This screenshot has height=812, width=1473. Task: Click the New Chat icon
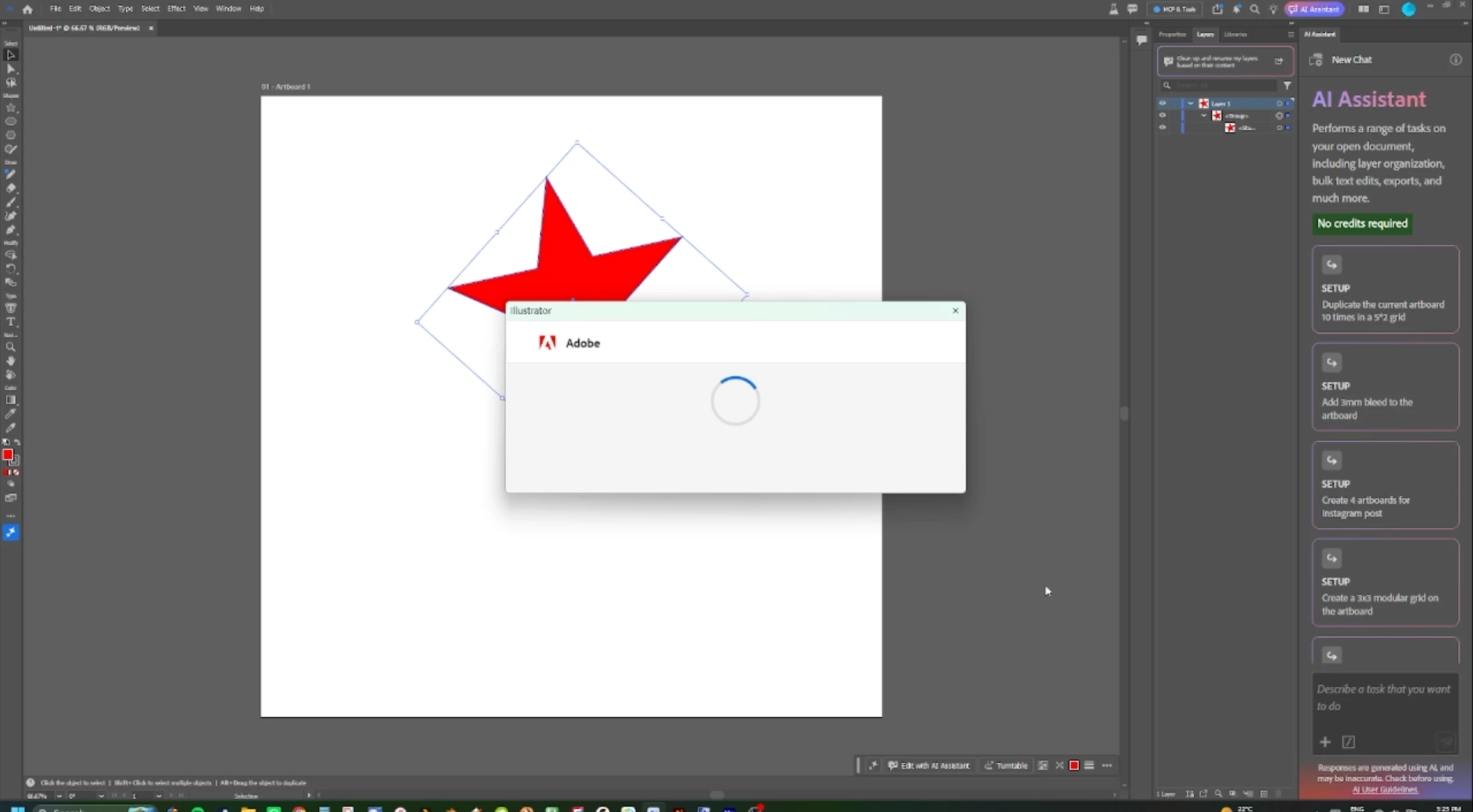click(x=1316, y=60)
